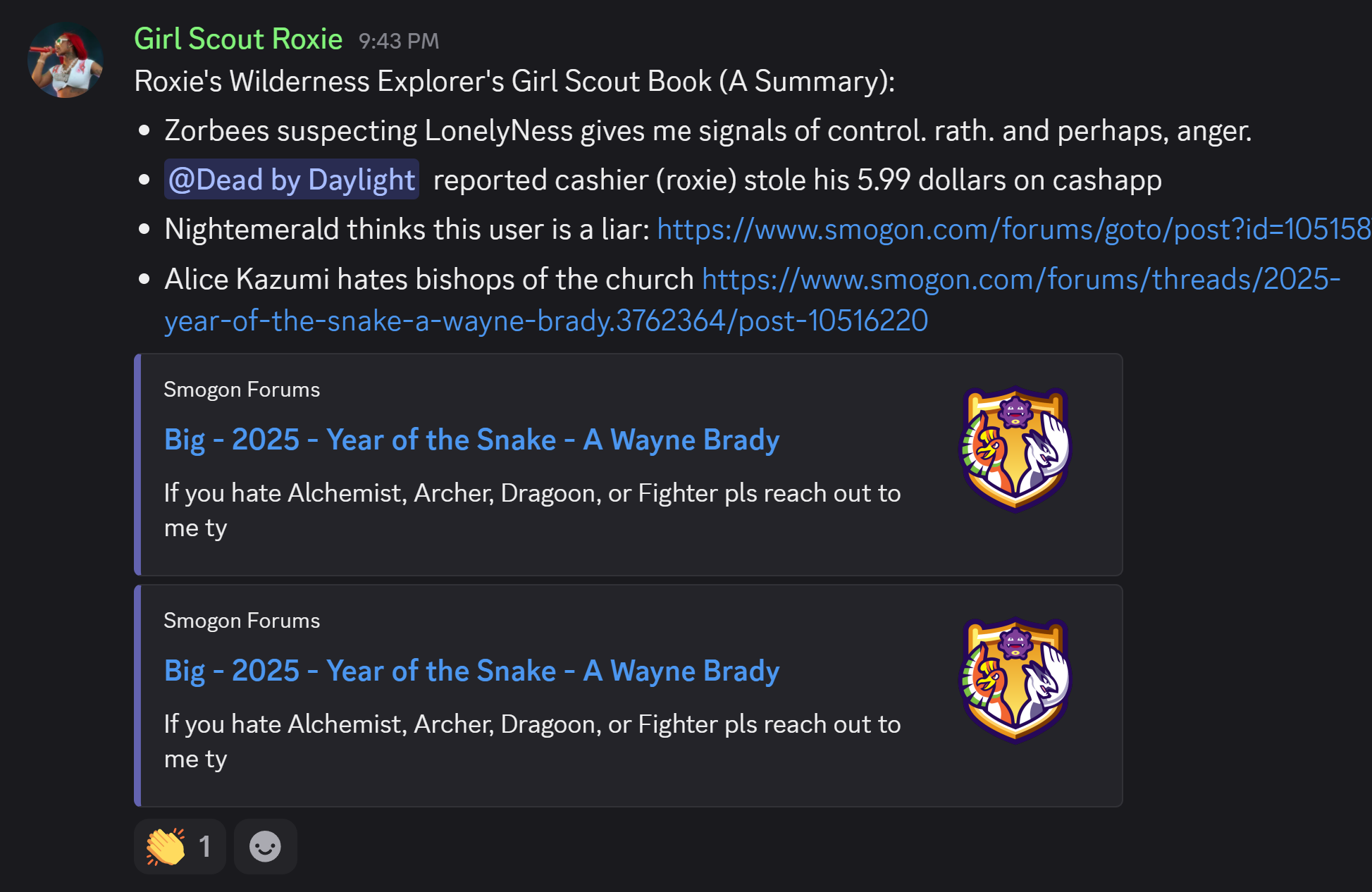Click the Alice Kazumi hates bishops text
1372x892 pixels.
pyautogui.click(x=428, y=280)
